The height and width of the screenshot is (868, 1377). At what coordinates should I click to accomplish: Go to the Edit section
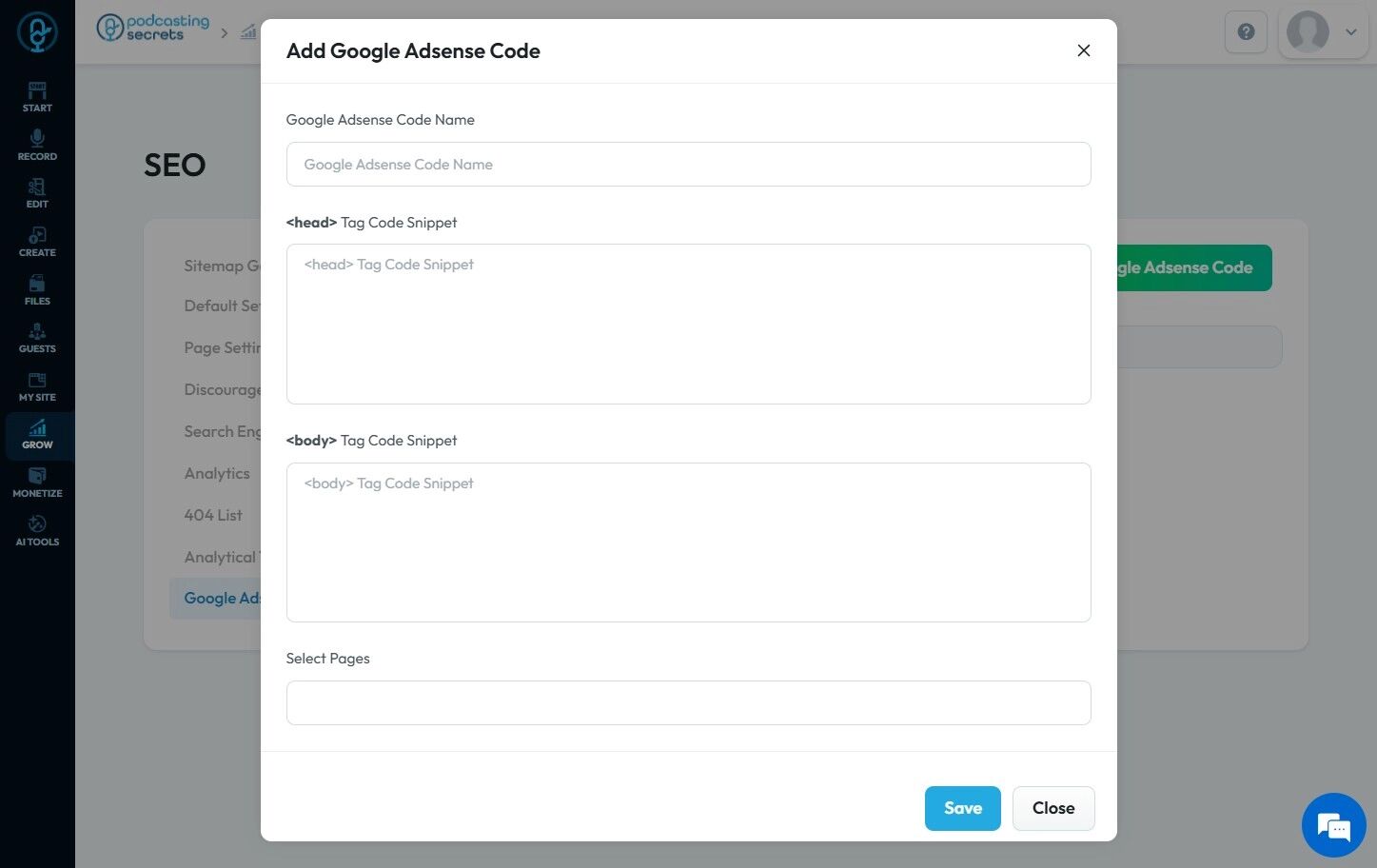click(37, 193)
